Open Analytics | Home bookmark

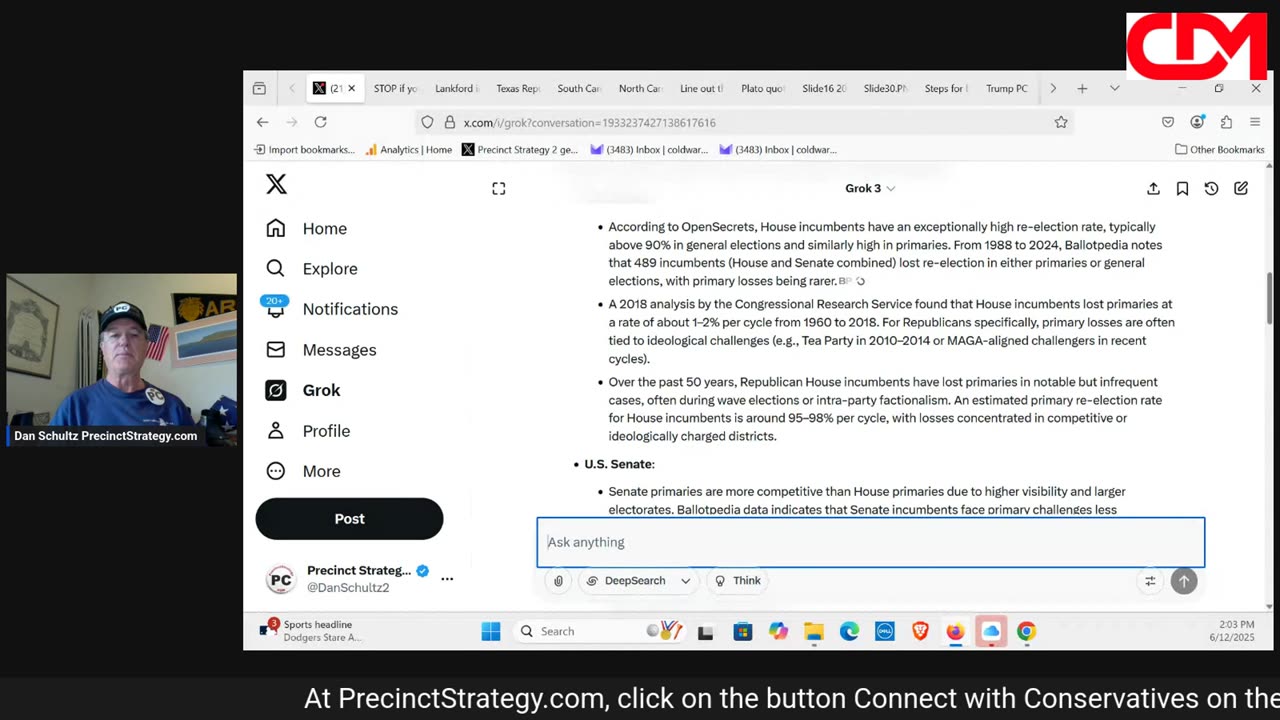tap(408, 150)
